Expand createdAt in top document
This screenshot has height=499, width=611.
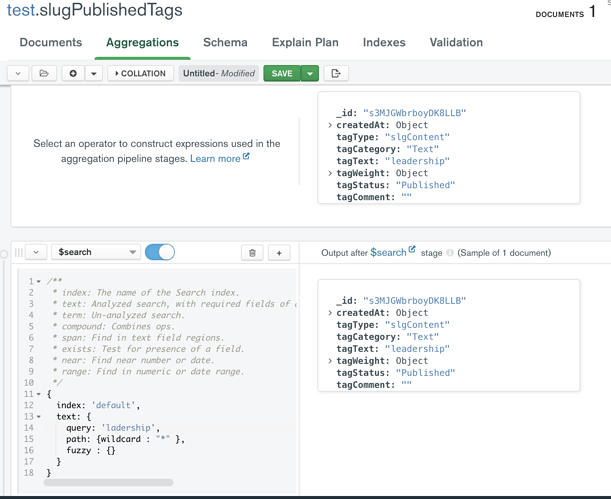click(330, 125)
